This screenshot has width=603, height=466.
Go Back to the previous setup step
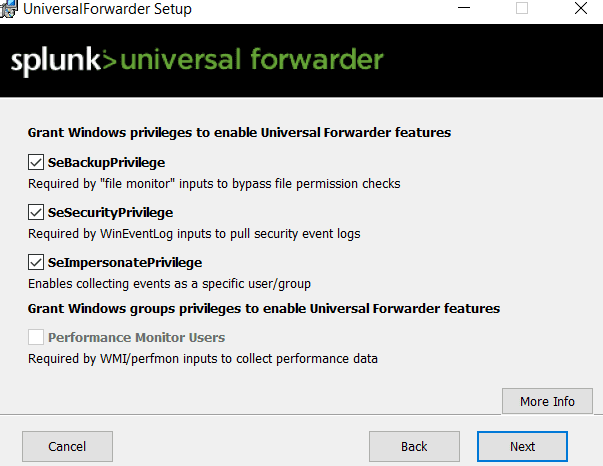pos(414,446)
